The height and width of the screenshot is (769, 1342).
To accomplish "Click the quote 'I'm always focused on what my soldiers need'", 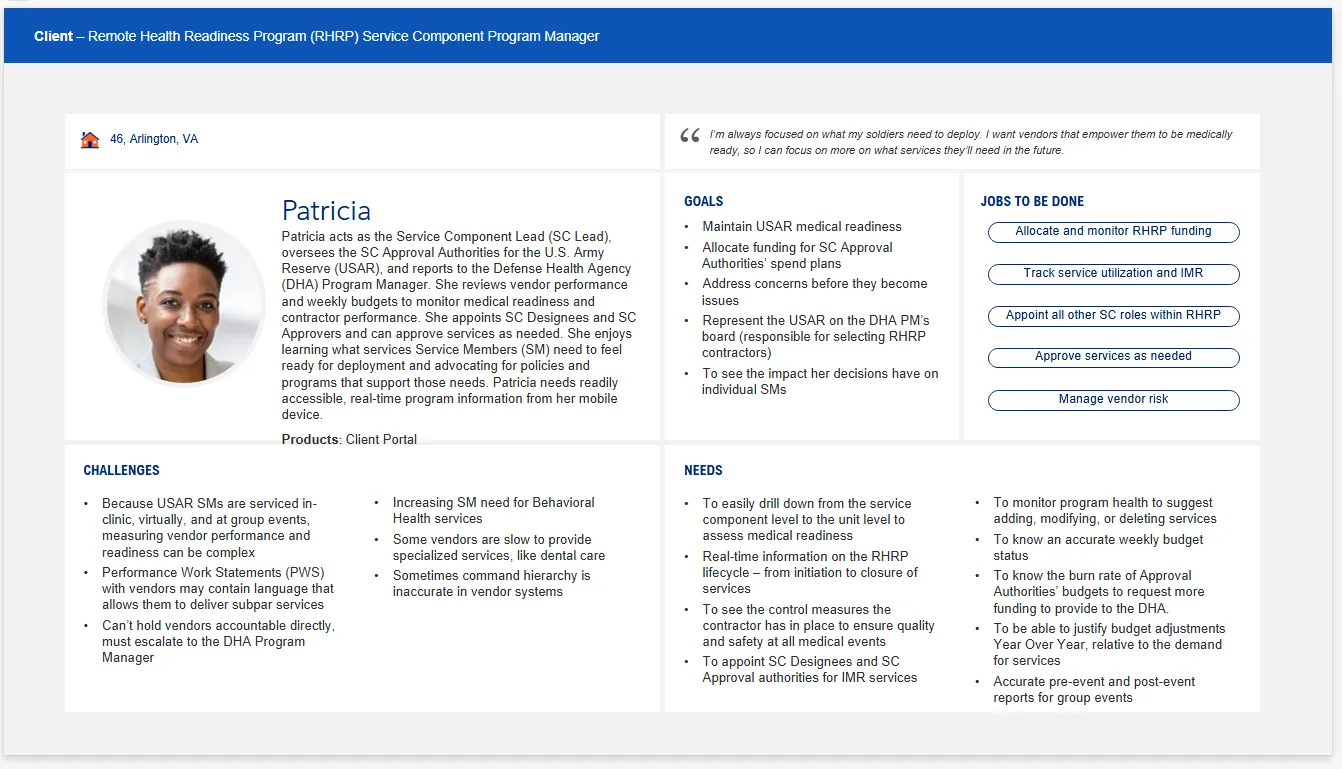I will 971,142.
